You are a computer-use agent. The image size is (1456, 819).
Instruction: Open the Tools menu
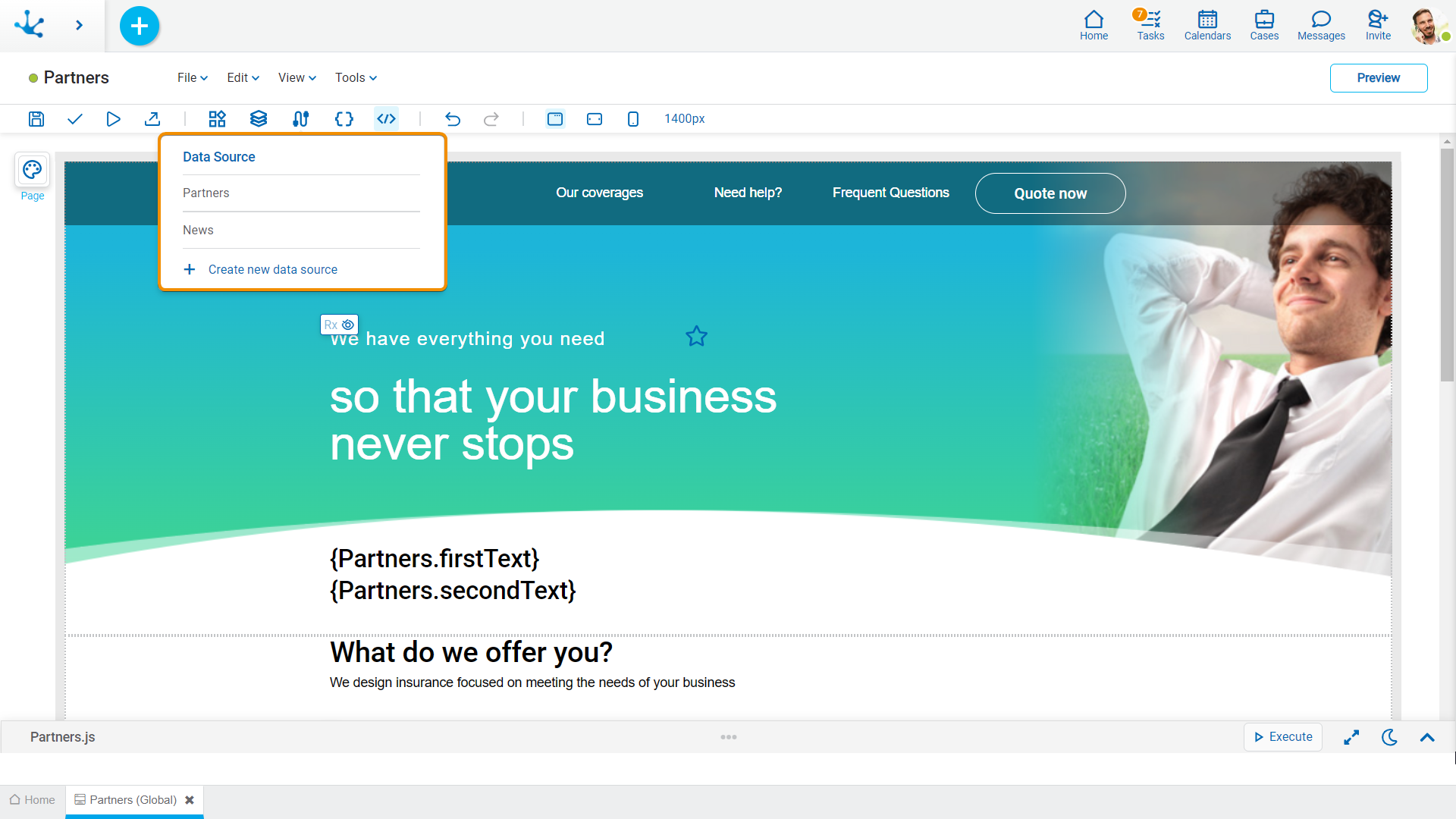[356, 77]
